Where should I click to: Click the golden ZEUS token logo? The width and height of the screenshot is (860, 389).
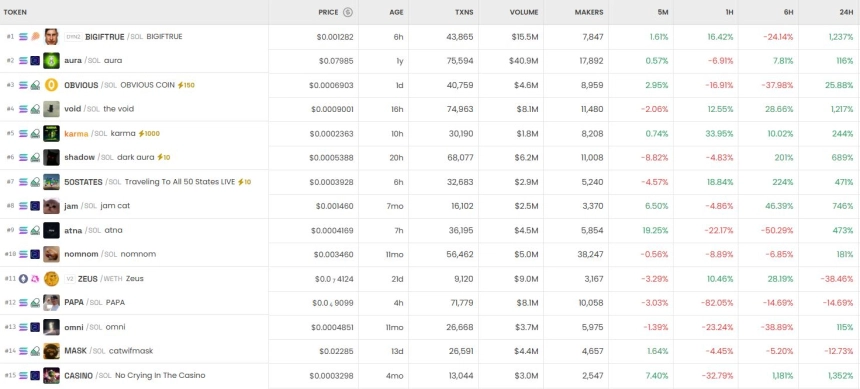[51, 279]
